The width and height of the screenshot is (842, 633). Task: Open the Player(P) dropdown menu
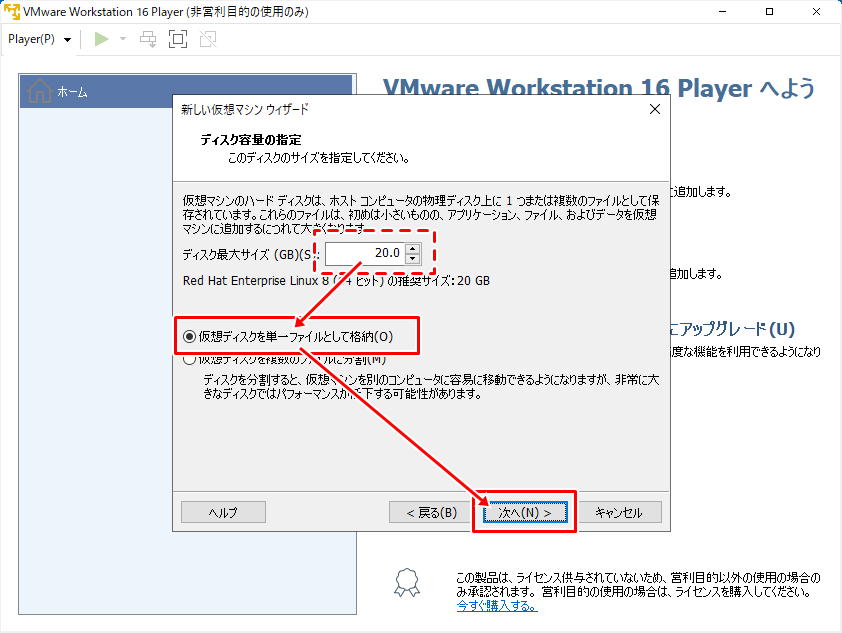pyautogui.click(x=39, y=39)
